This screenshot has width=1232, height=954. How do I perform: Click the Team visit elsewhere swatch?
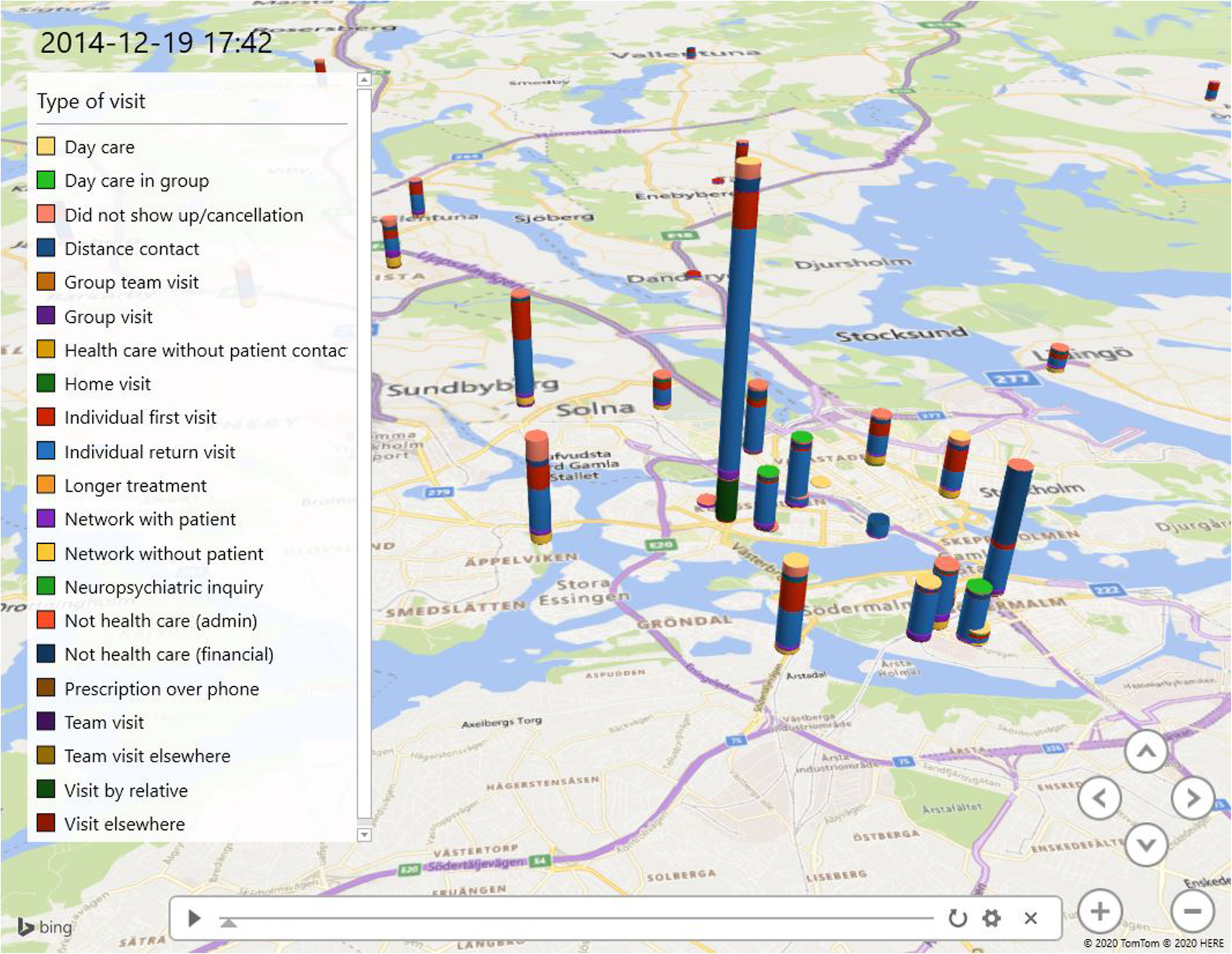(46, 755)
